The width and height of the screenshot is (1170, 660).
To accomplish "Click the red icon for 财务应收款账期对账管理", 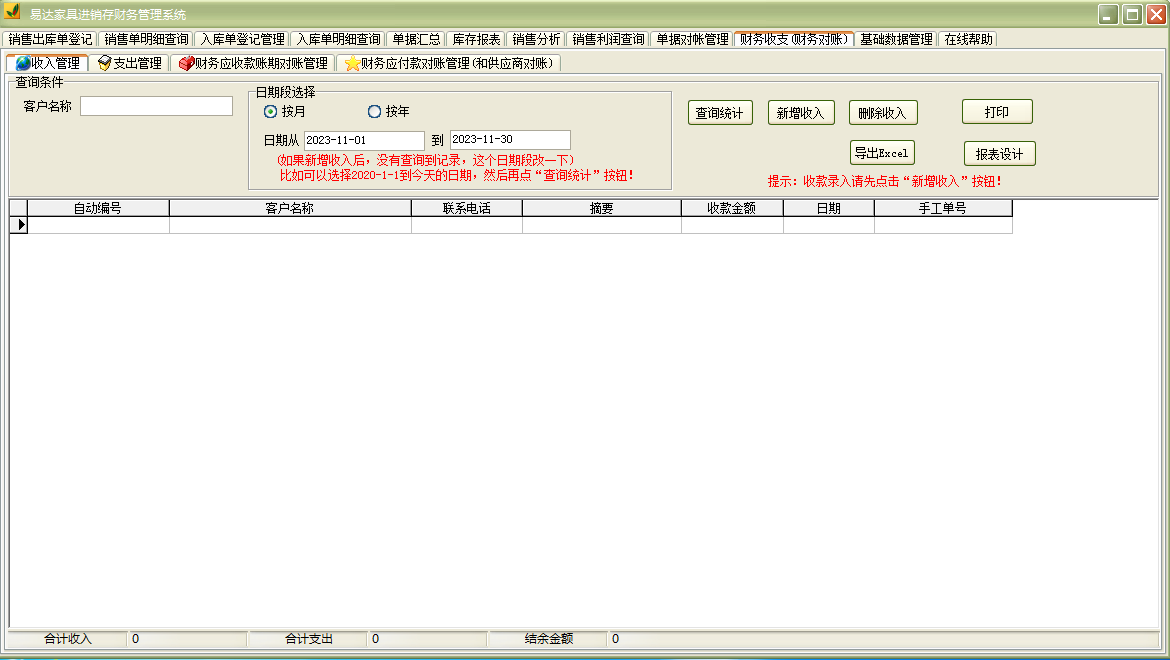I will tap(186, 63).
